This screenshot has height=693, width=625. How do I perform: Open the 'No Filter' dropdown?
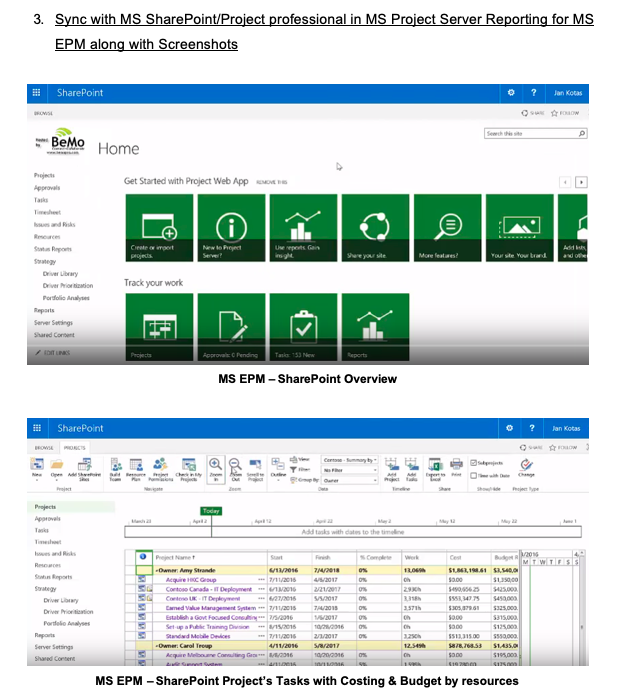350,470
